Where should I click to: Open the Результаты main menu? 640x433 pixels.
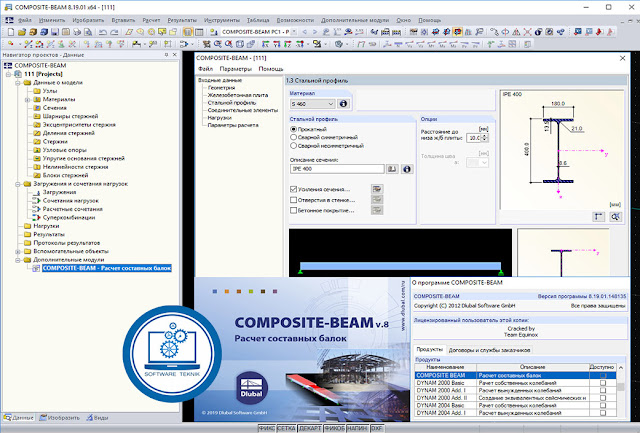point(182,20)
